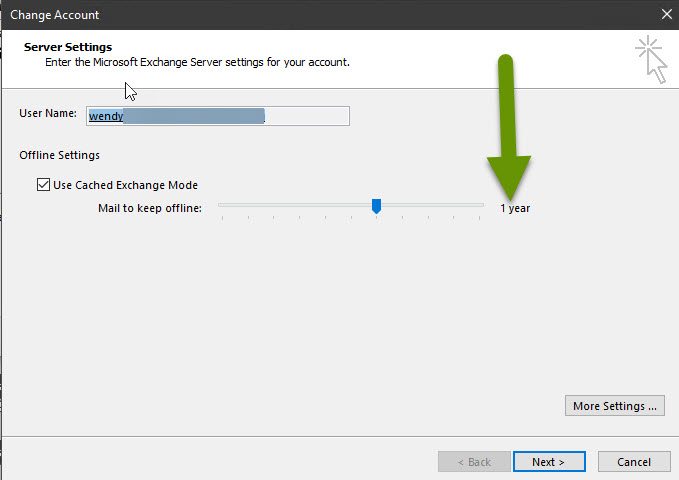Click the Mail to keep offline slider handle

coord(376,206)
